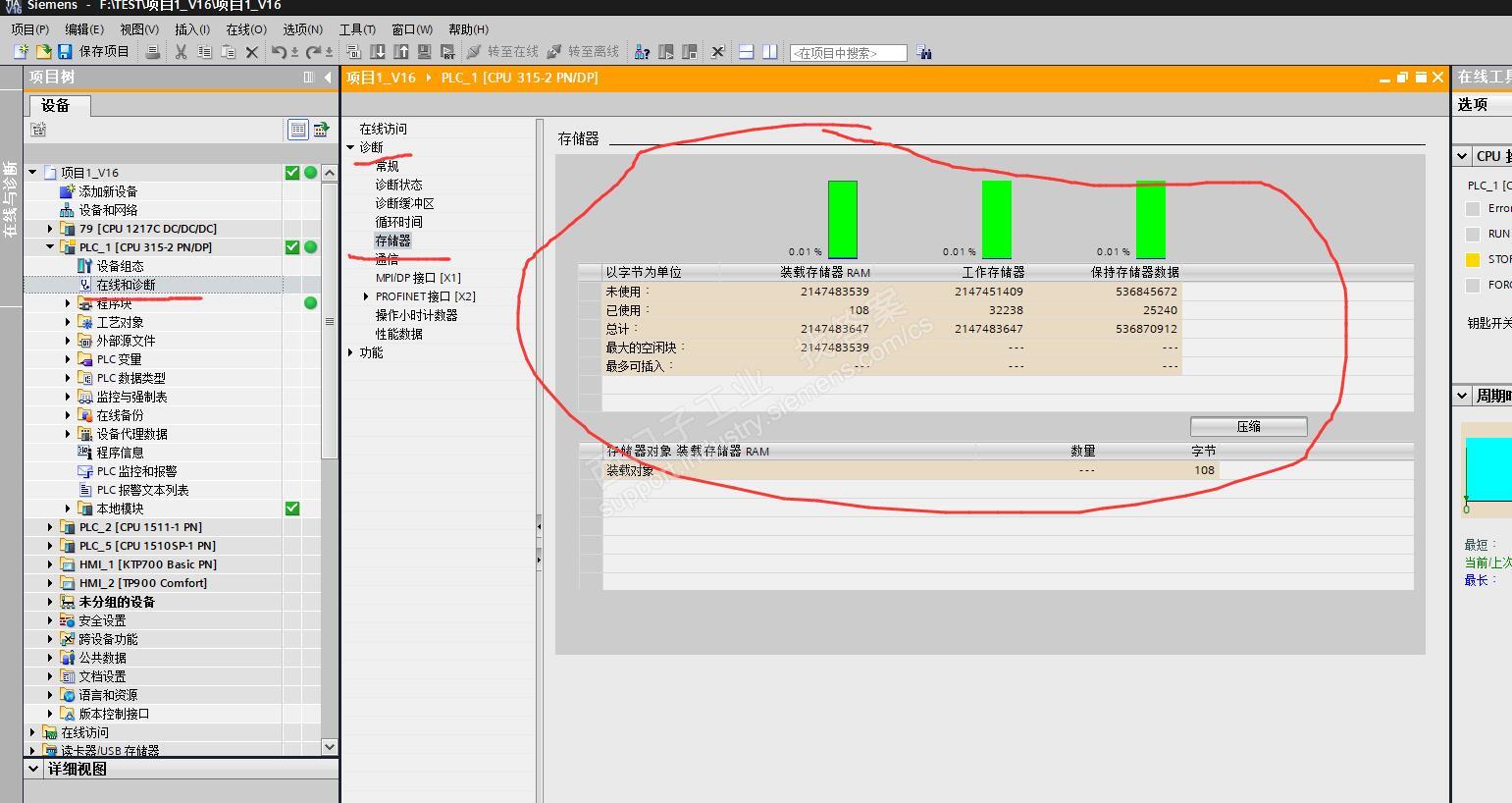The height and width of the screenshot is (803, 1512).
Task: Collapse the PLC_1 [CPU 315-2 PN/DP] node
Action: coord(50,247)
